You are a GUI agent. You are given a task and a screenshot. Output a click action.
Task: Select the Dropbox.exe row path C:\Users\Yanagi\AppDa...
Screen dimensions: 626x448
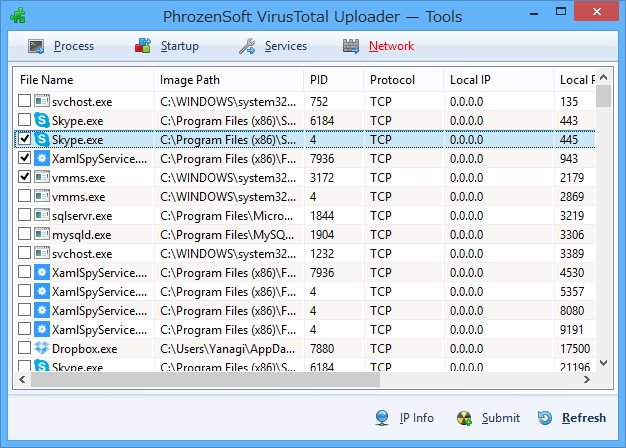tap(228, 349)
